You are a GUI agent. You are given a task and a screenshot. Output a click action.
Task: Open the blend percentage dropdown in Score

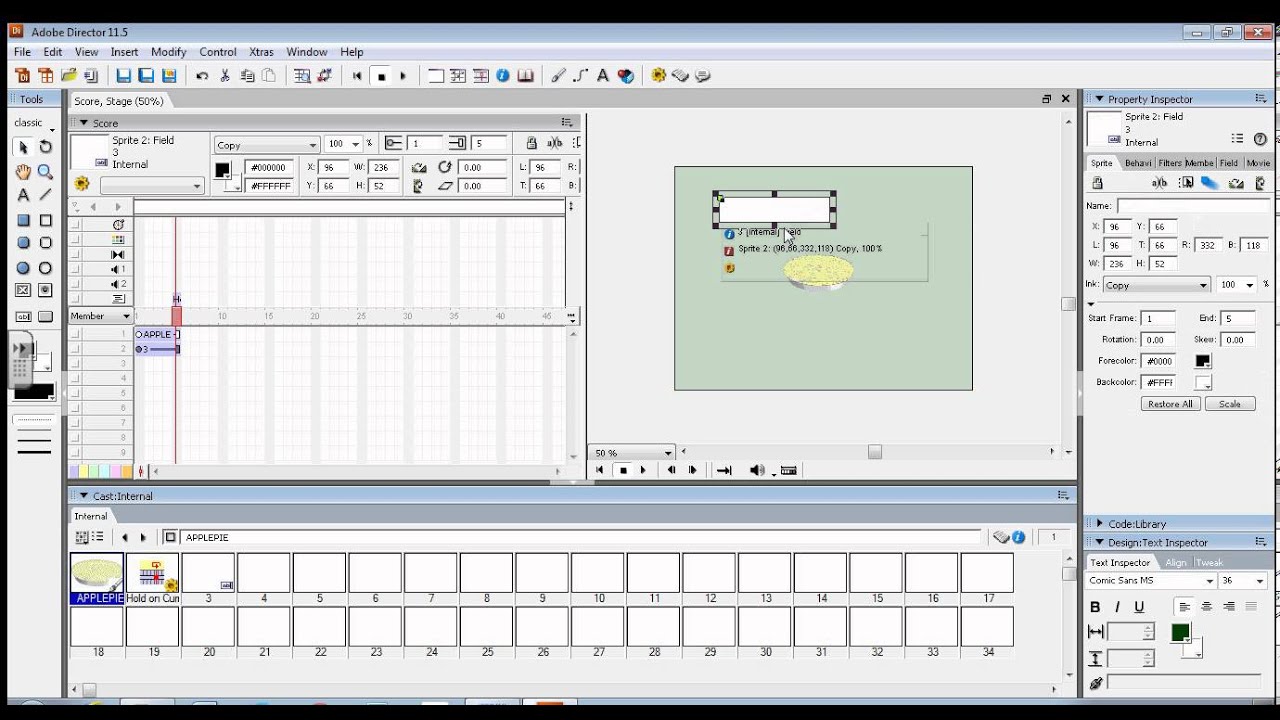[355, 145]
